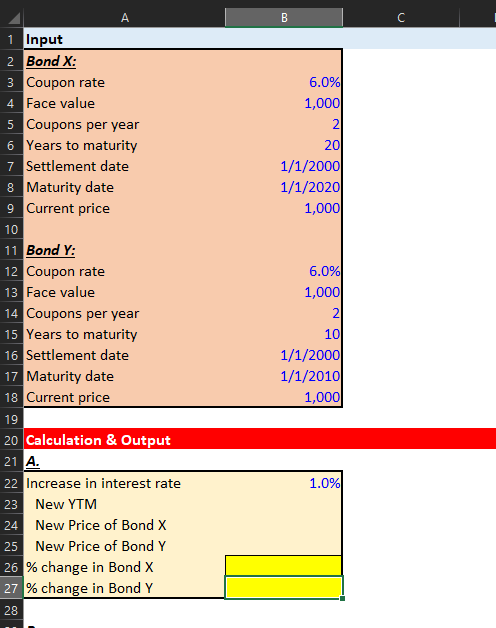
Task: Click Bond Y coupons per year in row 14
Action: [x=336, y=313]
